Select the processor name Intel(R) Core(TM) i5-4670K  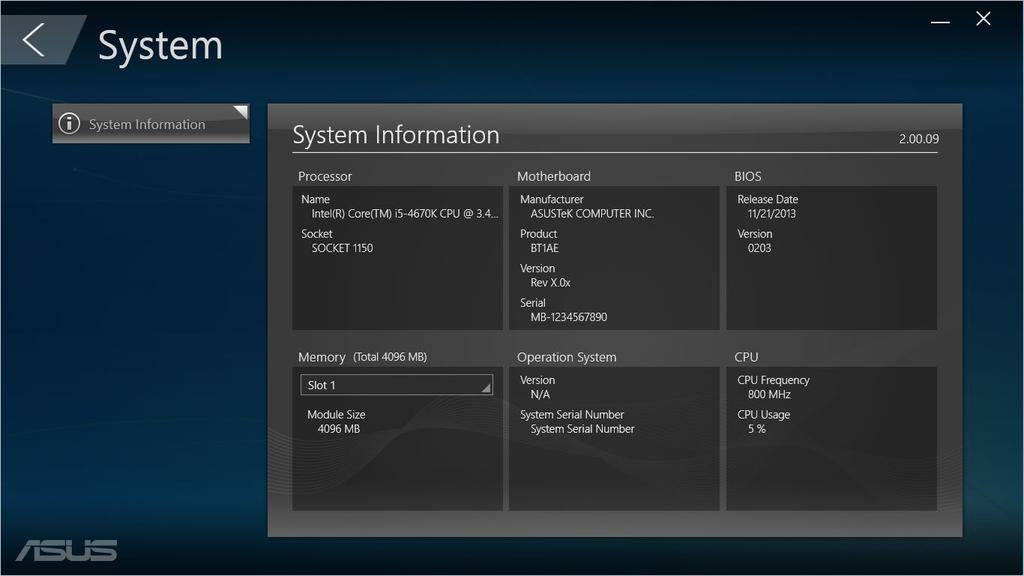coord(404,214)
